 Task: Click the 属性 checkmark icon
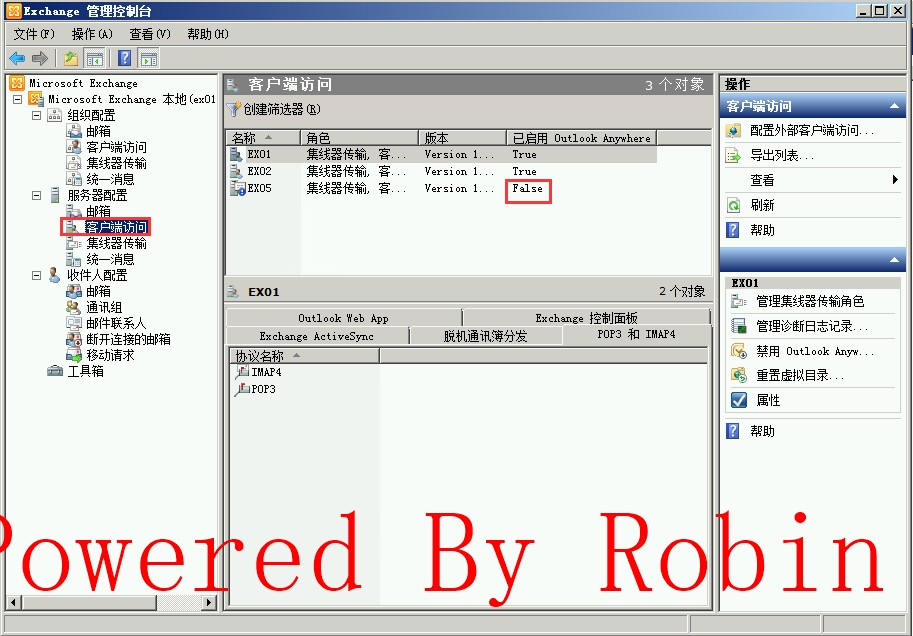(x=739, y=400)
